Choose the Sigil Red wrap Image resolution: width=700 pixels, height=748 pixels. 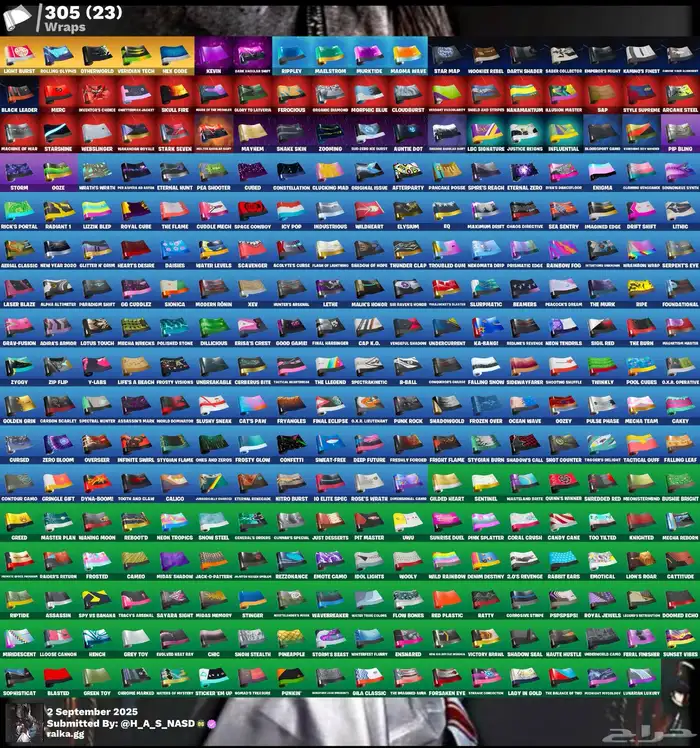pyautogui.click(x=603, y=328)
